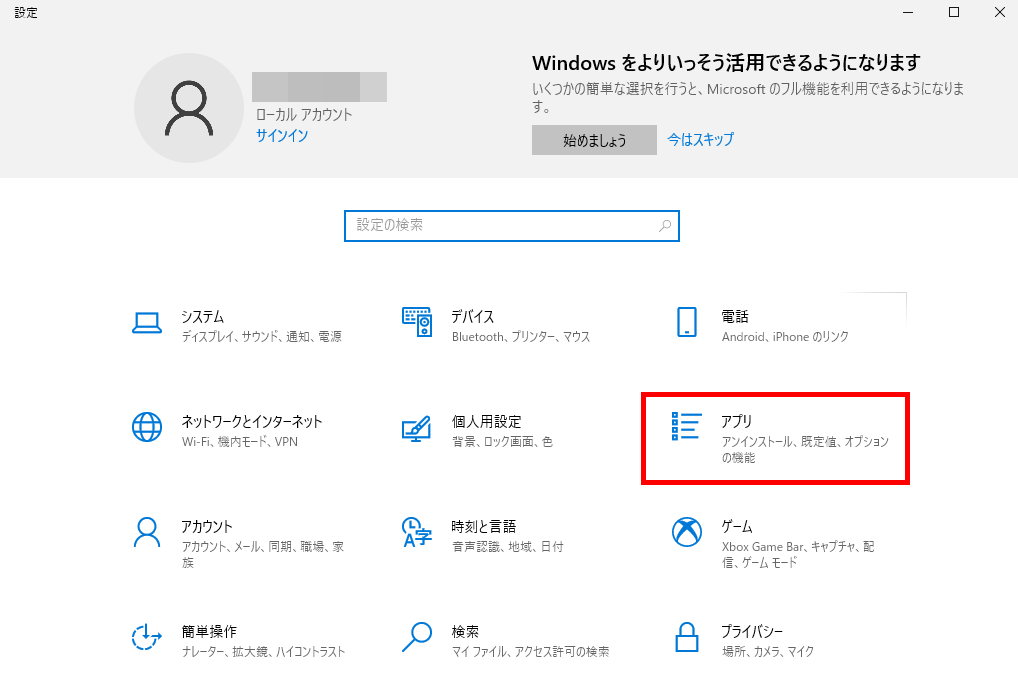Click the 場所、カメラ、マイク description
This screenshot has width=1018, height=693.
point(767,651)
